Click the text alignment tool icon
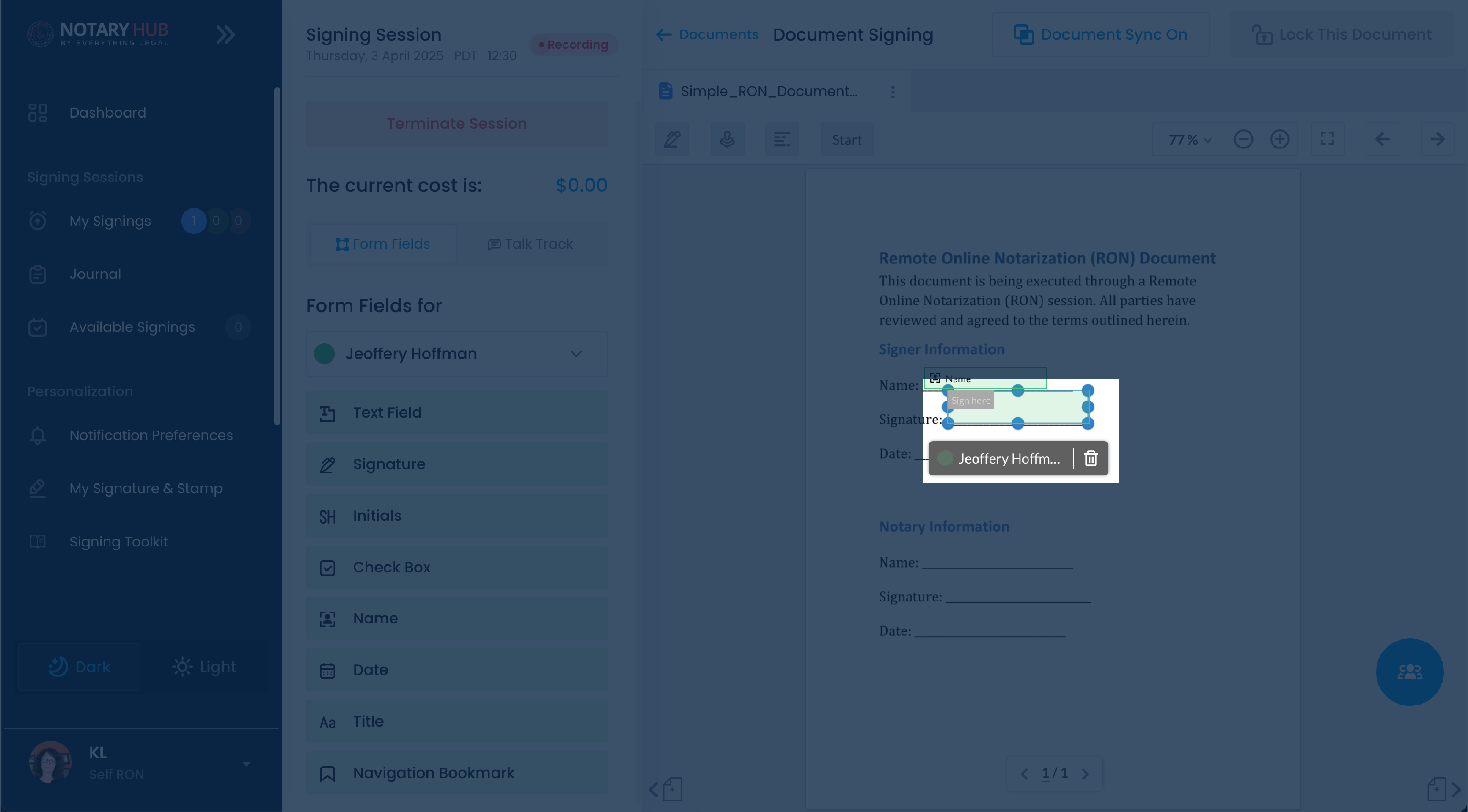This screenshot has height=812, width=1468. 782,139
